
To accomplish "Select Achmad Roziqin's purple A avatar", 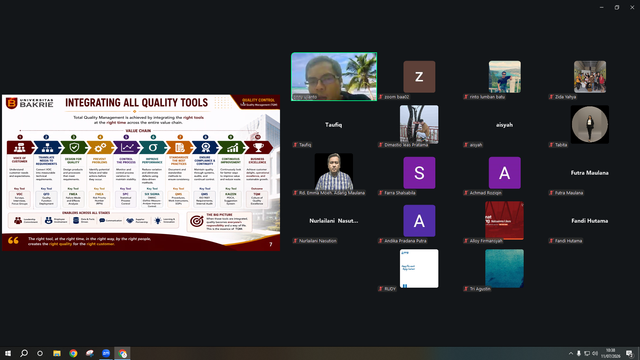I will [x=504, y=173].
